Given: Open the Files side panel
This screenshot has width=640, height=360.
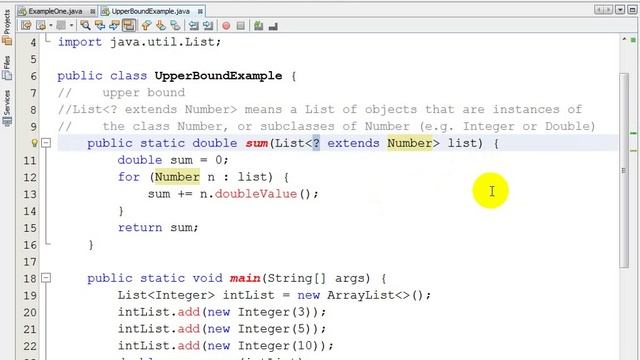Looking at the screenshot, I should (7, 68).
